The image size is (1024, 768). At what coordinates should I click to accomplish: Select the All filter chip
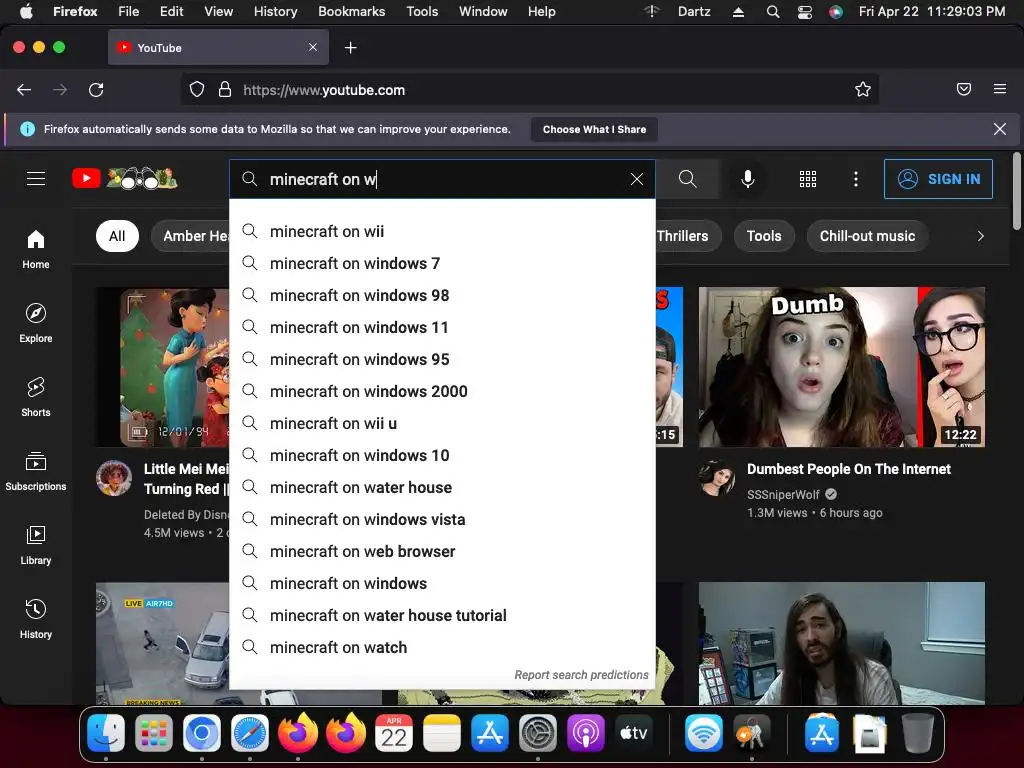(117, 236)
